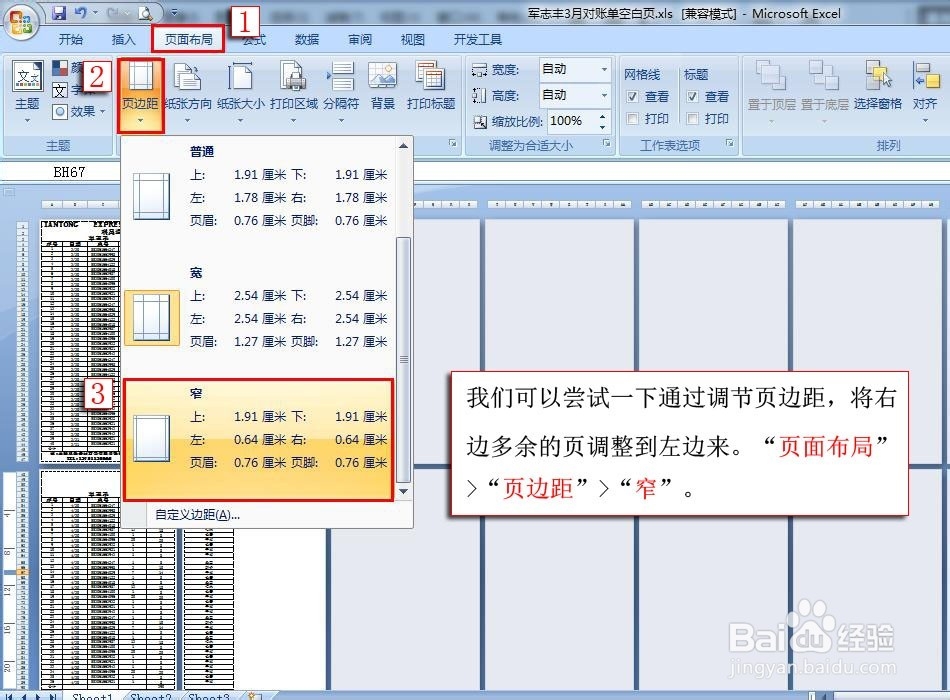
Task: Click the insert worksheet tab icon
Action: coord(255,696)
